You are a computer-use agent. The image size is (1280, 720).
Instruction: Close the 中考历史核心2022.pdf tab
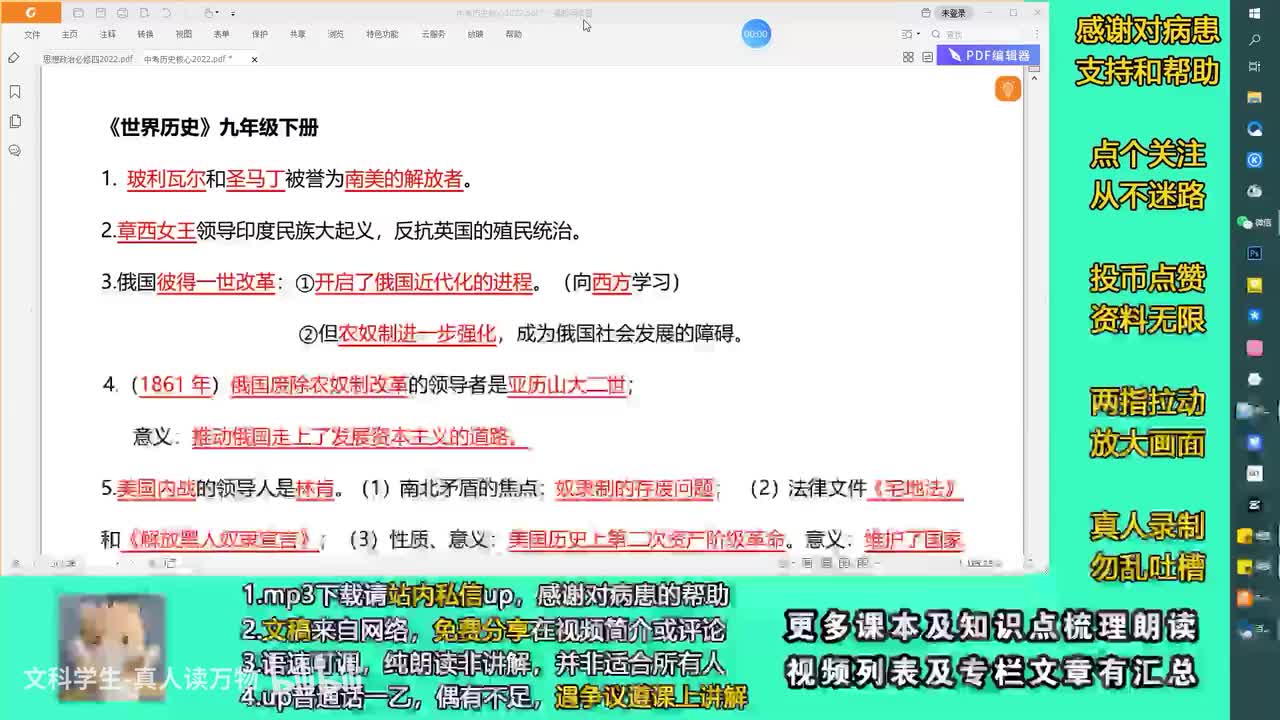point(254,59)
